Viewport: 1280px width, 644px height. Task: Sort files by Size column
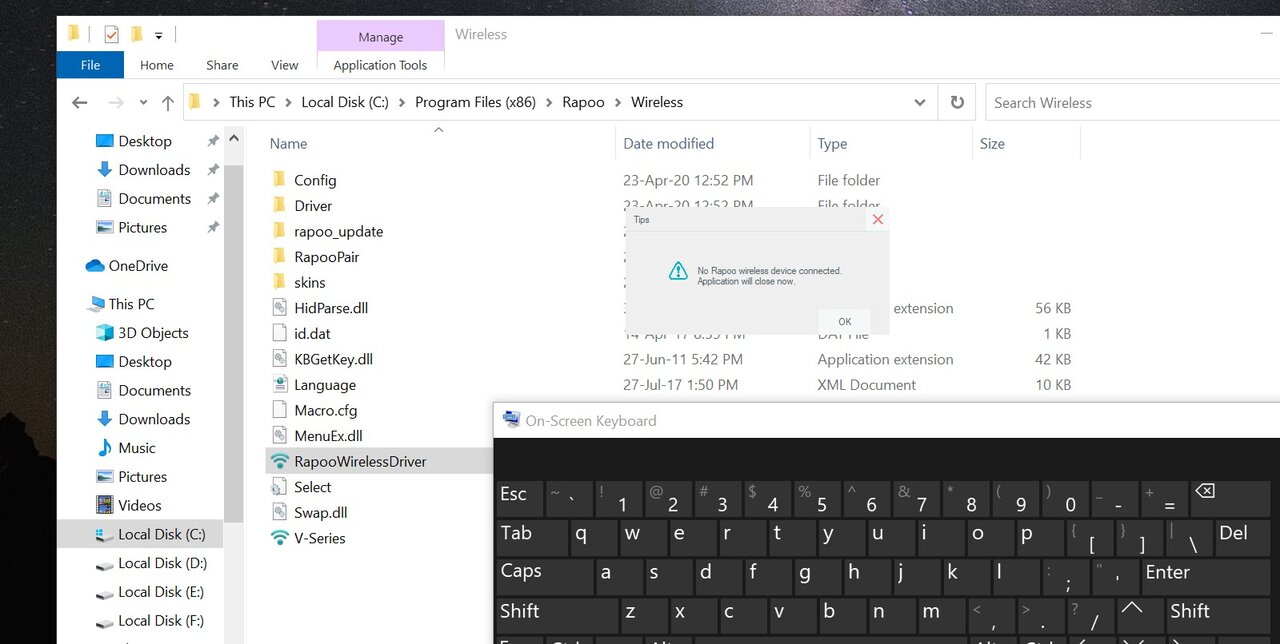pos(992,144)
